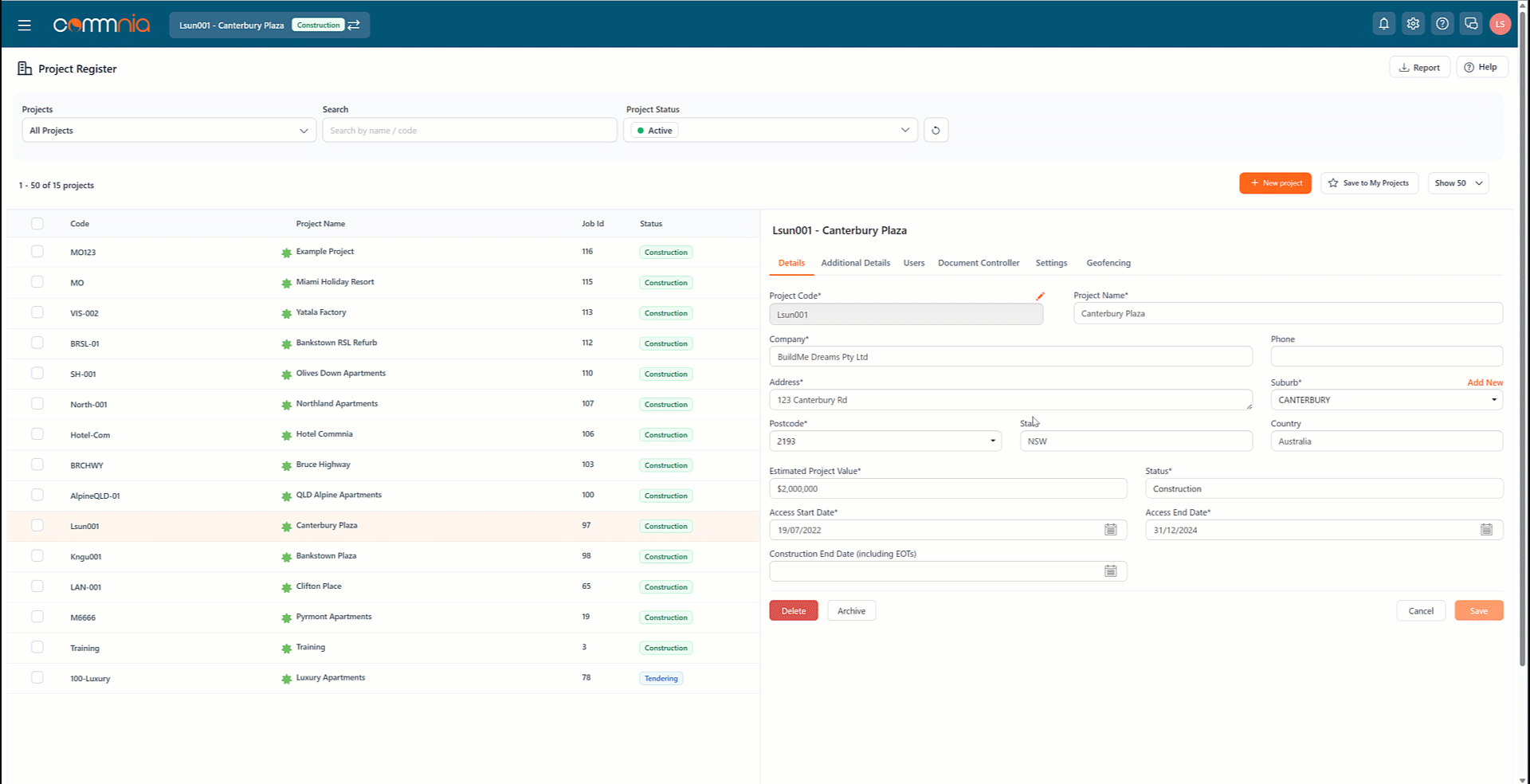1530x784 pixels.
Task: Tick the checkbox for VIS-002 row
Action: 37,312
